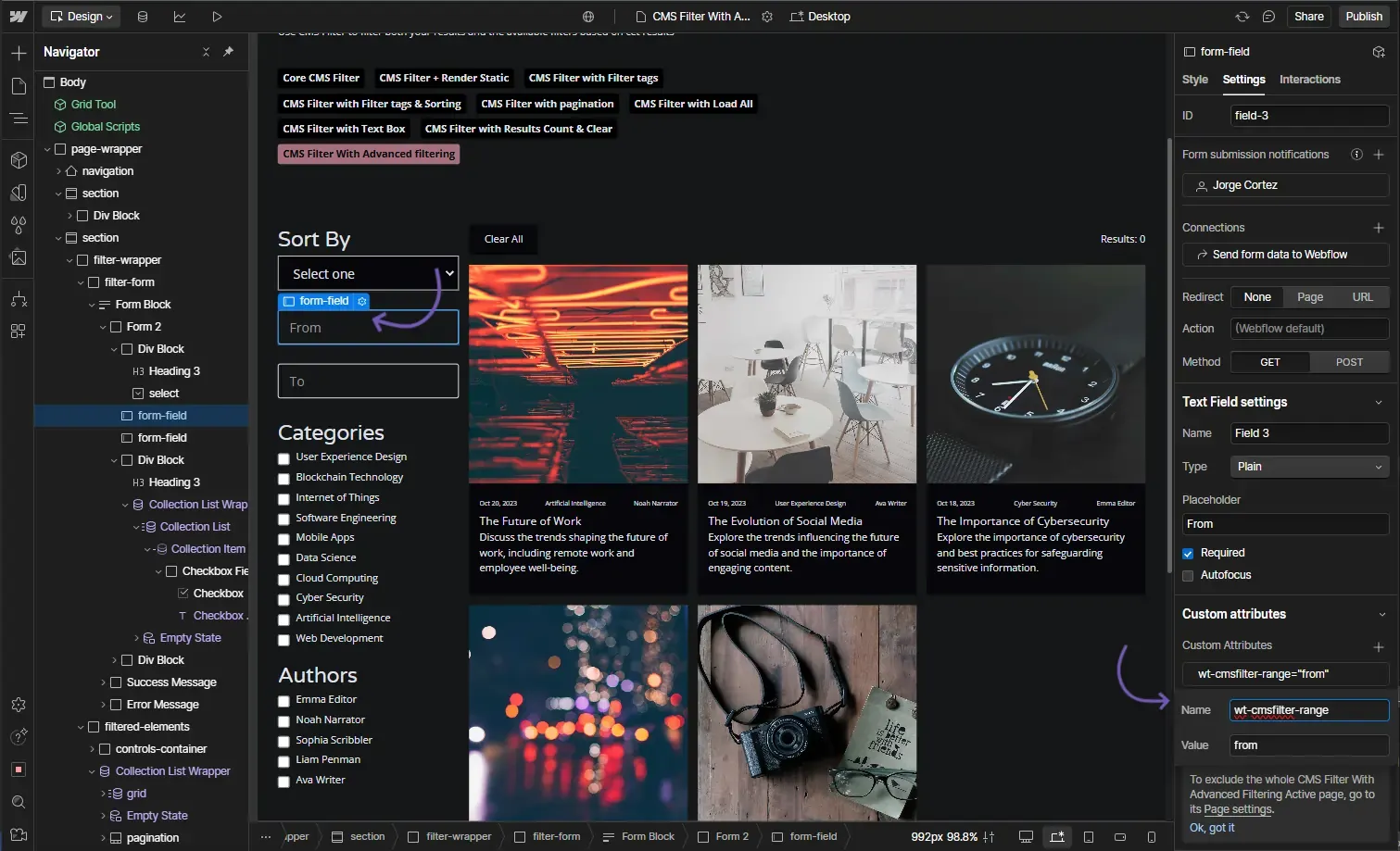This screenshot has height=851, width=1400.
Task: Check the Ava Writer author checkbox
Action: point(284,782)
